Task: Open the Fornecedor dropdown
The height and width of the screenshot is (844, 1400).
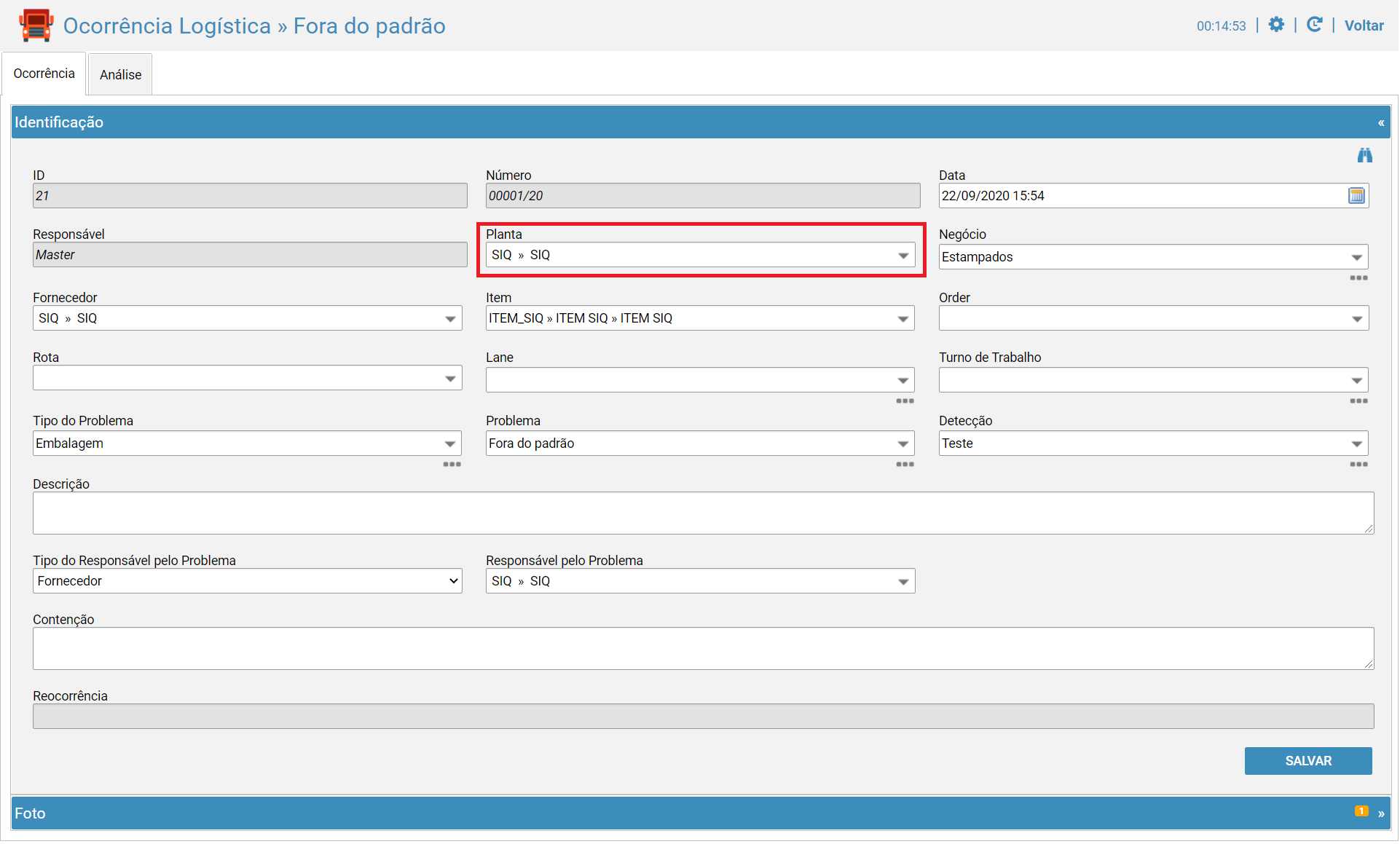Action: 248,319
